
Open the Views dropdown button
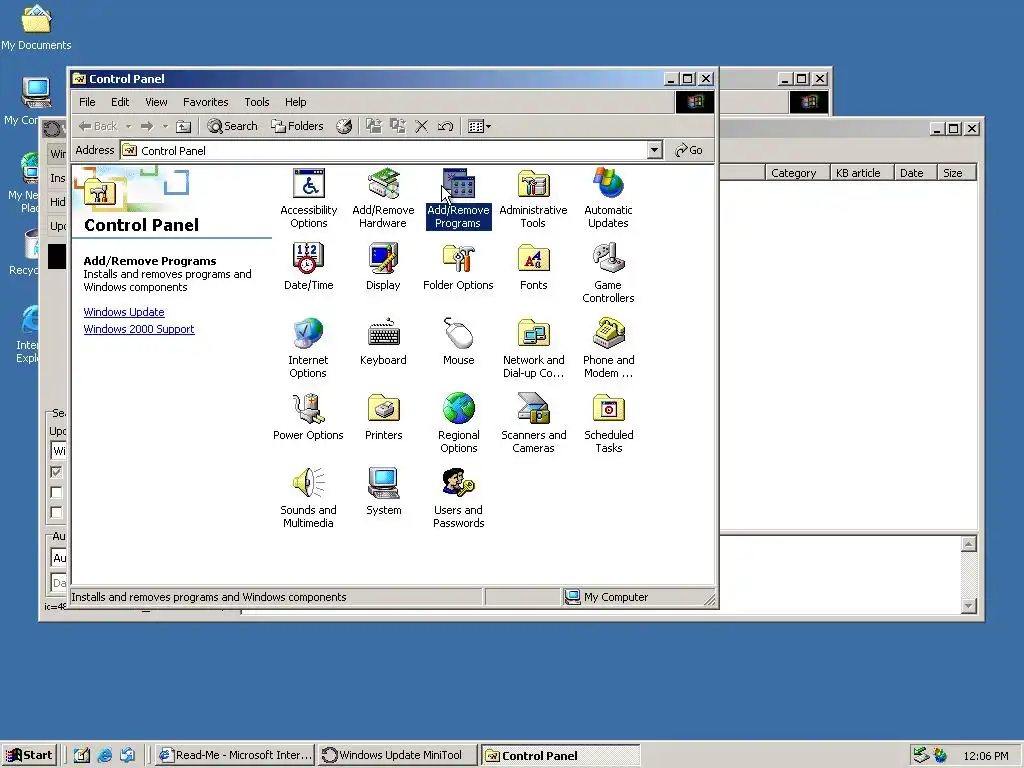(479, 126)
